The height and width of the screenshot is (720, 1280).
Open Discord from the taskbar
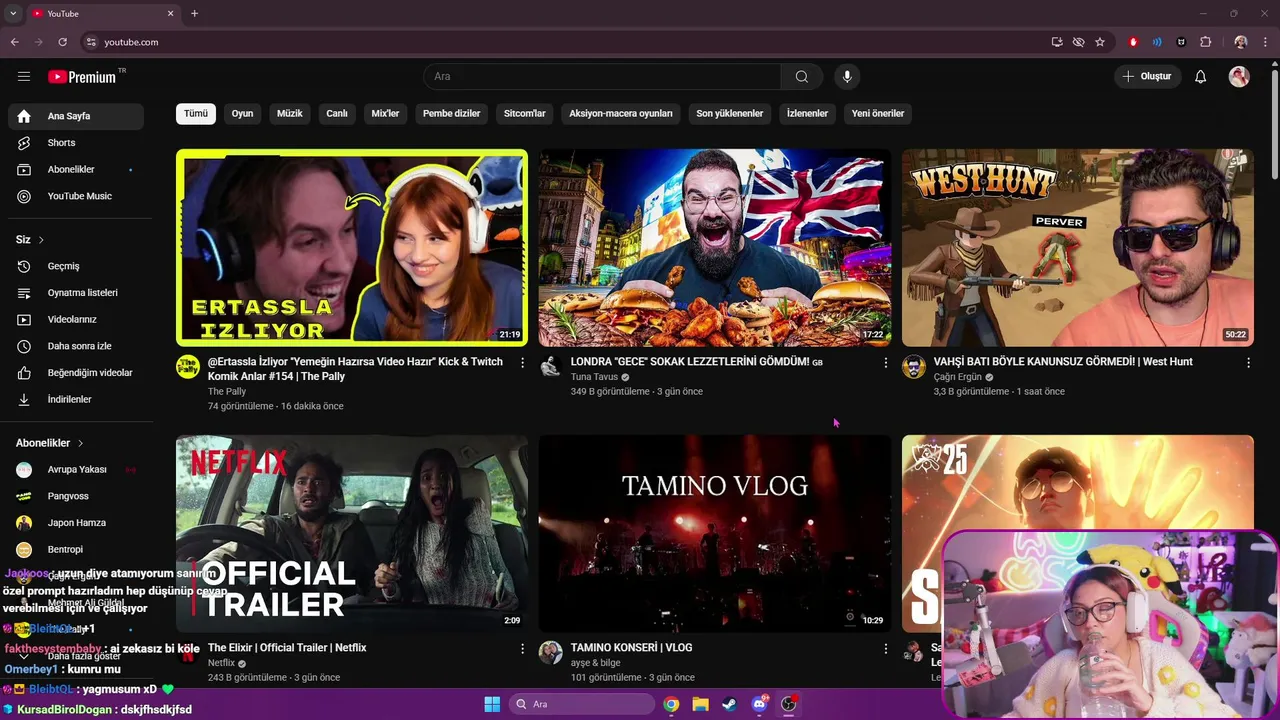759,704
